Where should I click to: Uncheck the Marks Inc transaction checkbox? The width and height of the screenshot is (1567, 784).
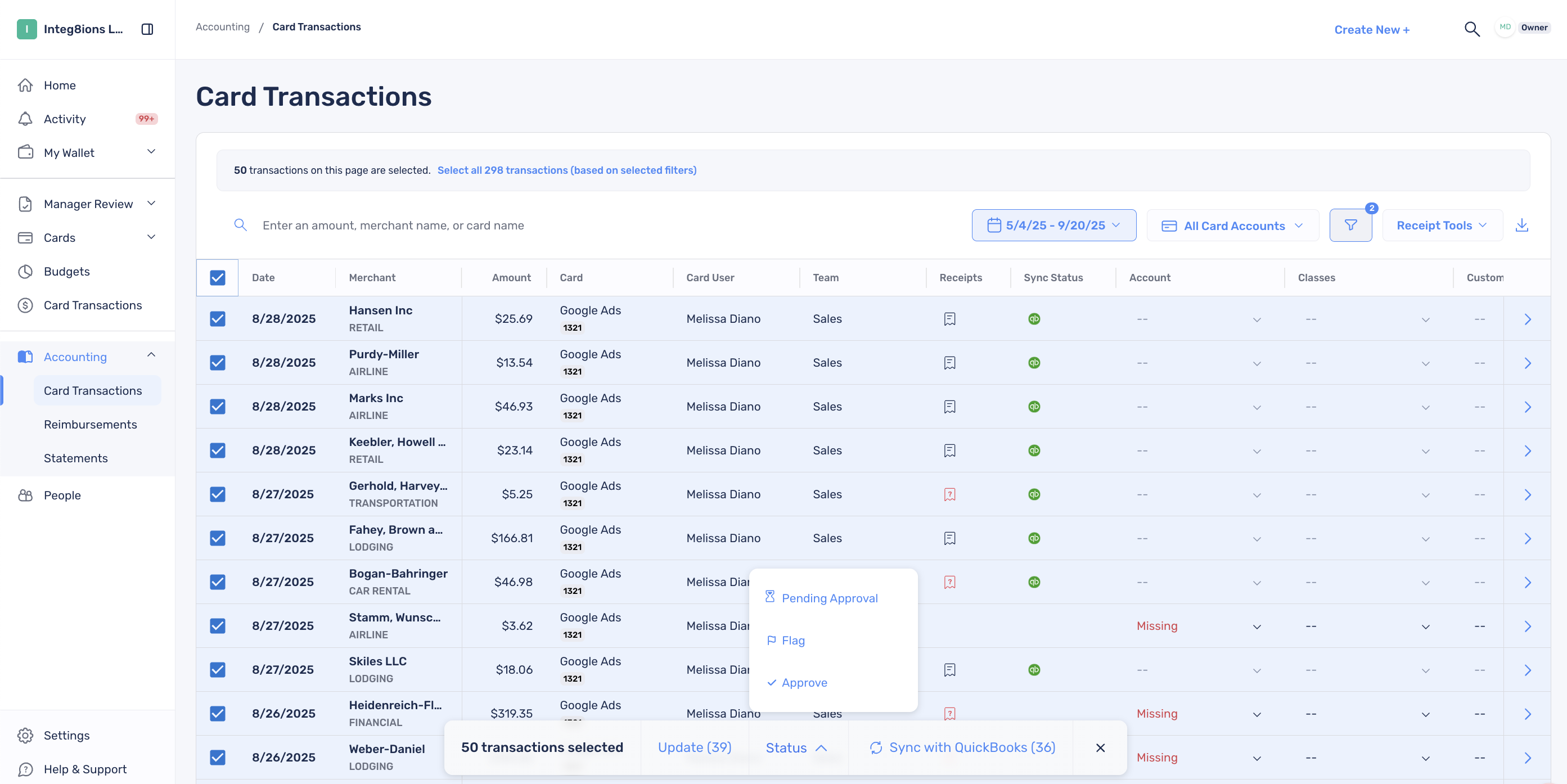[217, 406]
